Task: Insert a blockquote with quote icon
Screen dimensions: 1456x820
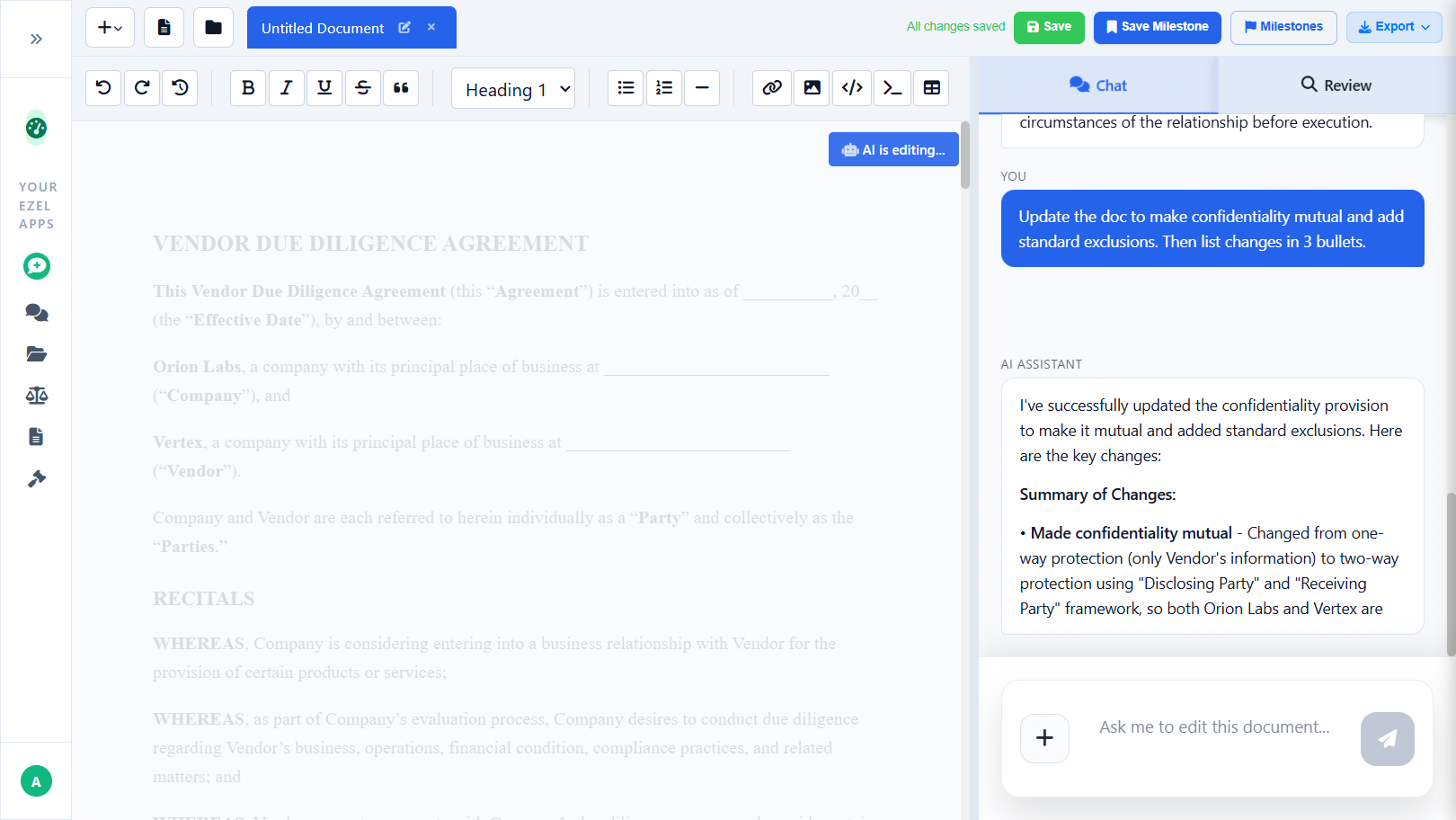Action: coord(401,87)
